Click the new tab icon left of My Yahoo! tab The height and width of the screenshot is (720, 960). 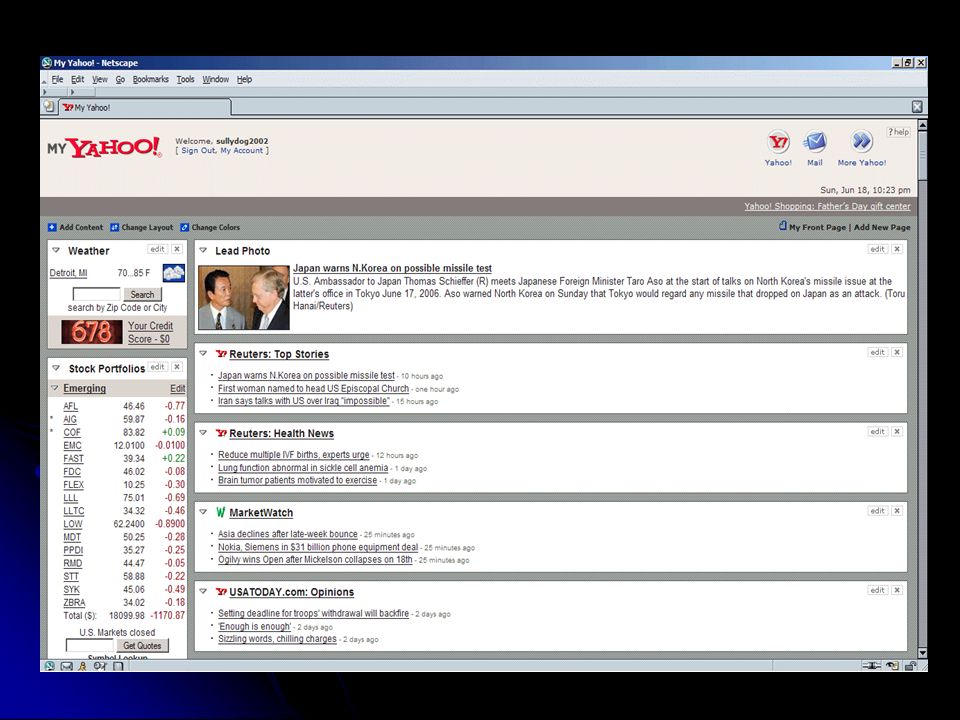pos(49,107)
